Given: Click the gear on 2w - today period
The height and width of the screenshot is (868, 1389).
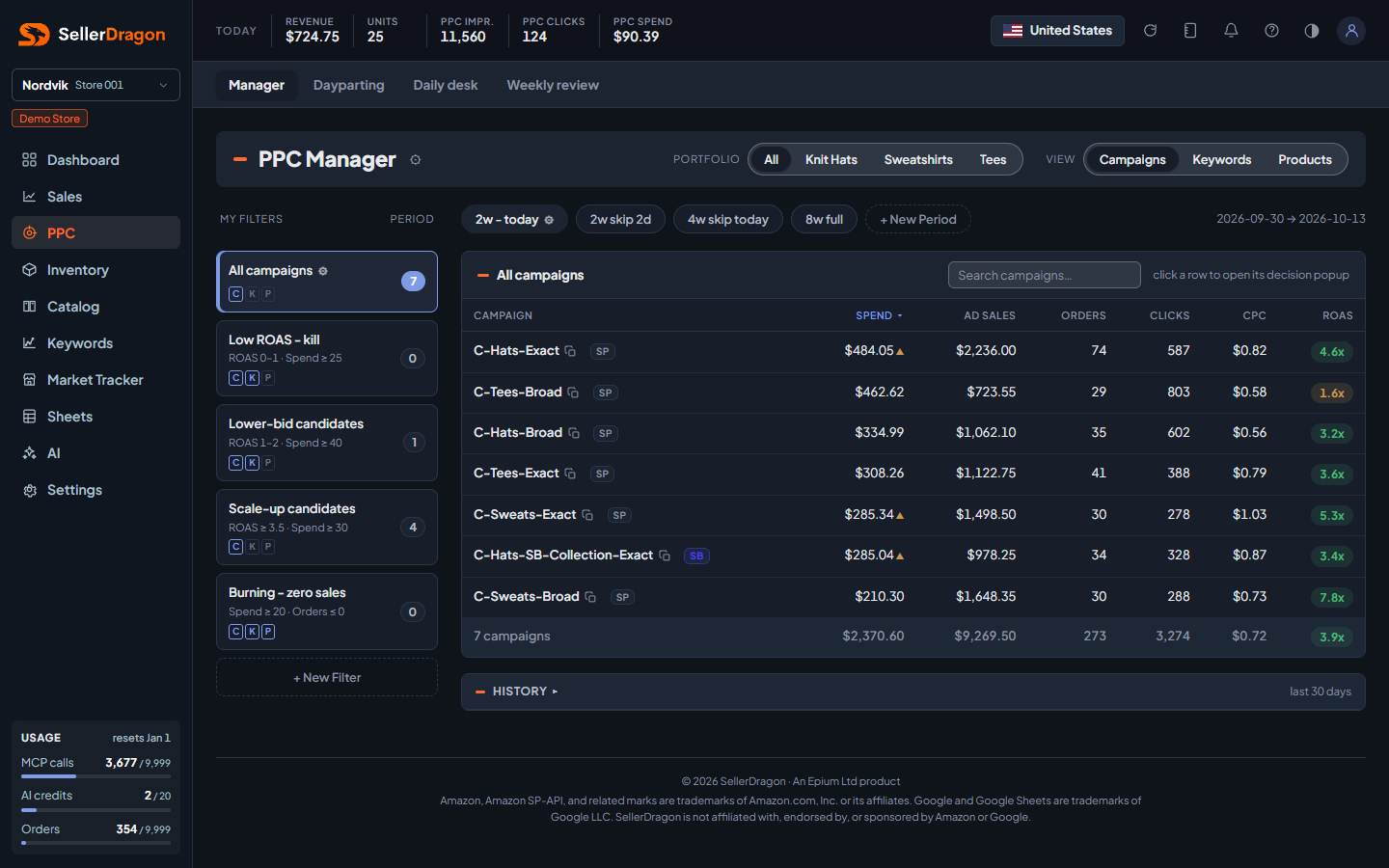Looking at the screenshot, I should (x=549, y=220).
